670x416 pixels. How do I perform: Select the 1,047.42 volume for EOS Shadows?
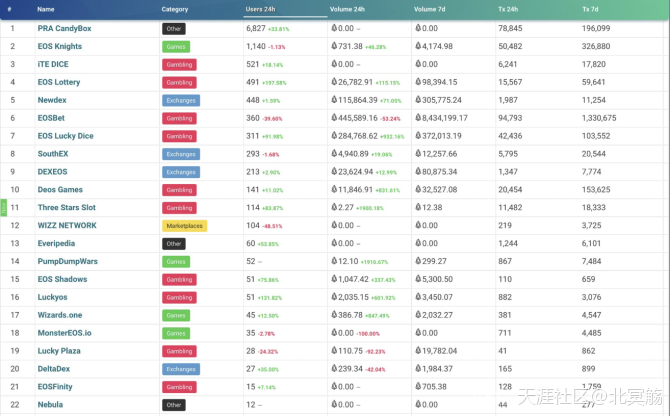coord(353,279)
